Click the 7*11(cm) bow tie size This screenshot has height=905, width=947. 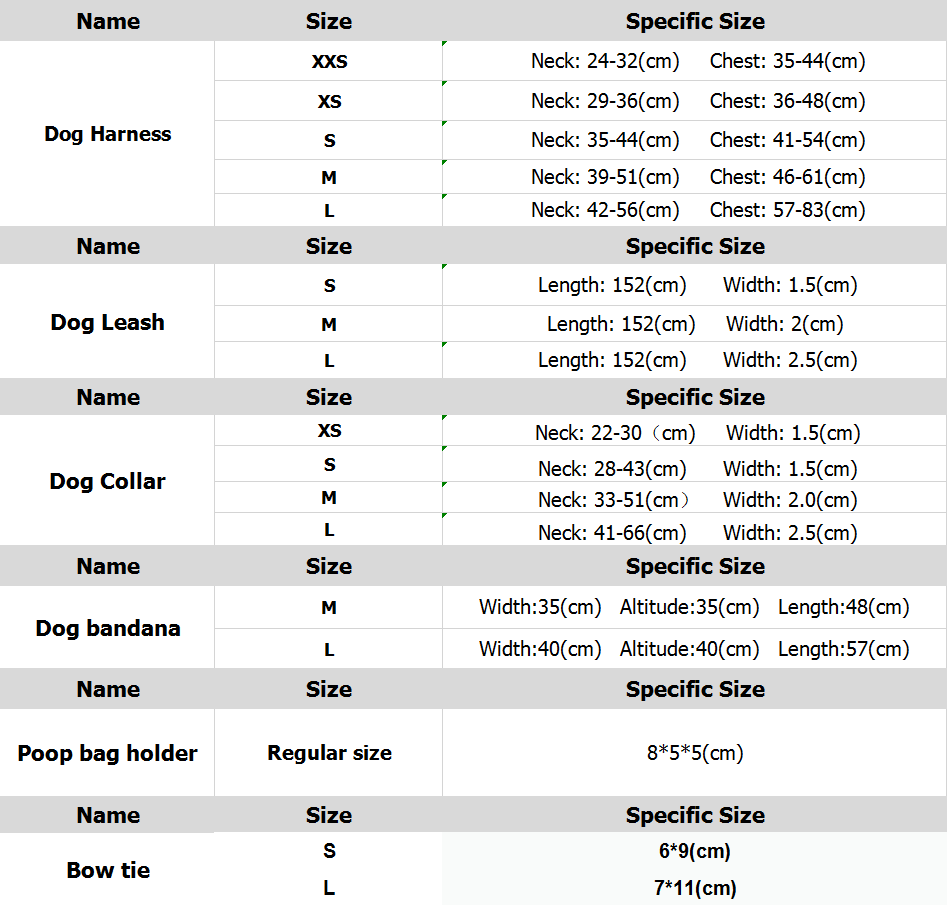tap(695, 888)
